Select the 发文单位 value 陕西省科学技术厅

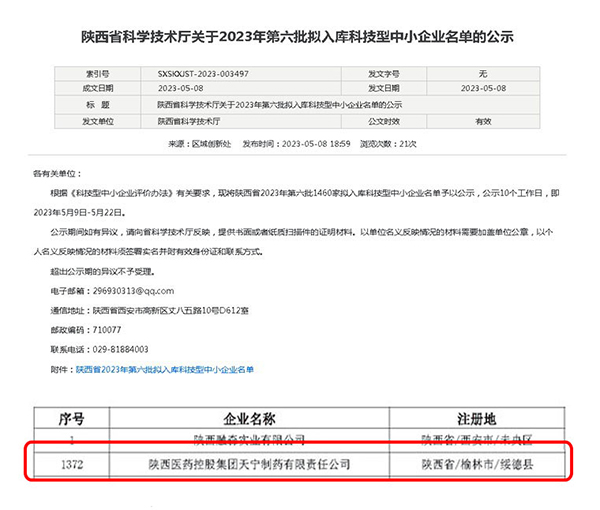(189, 122)
